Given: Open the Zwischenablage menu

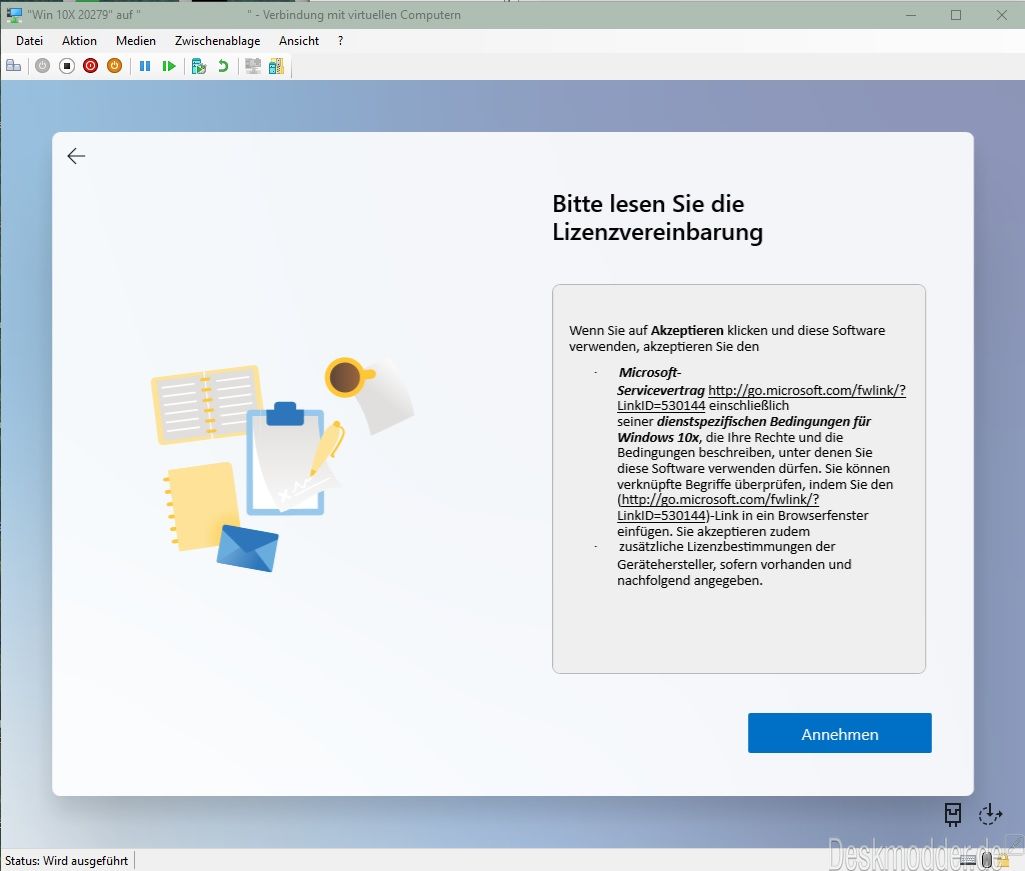Looking at the screenshot, I should tap(218, 41).
